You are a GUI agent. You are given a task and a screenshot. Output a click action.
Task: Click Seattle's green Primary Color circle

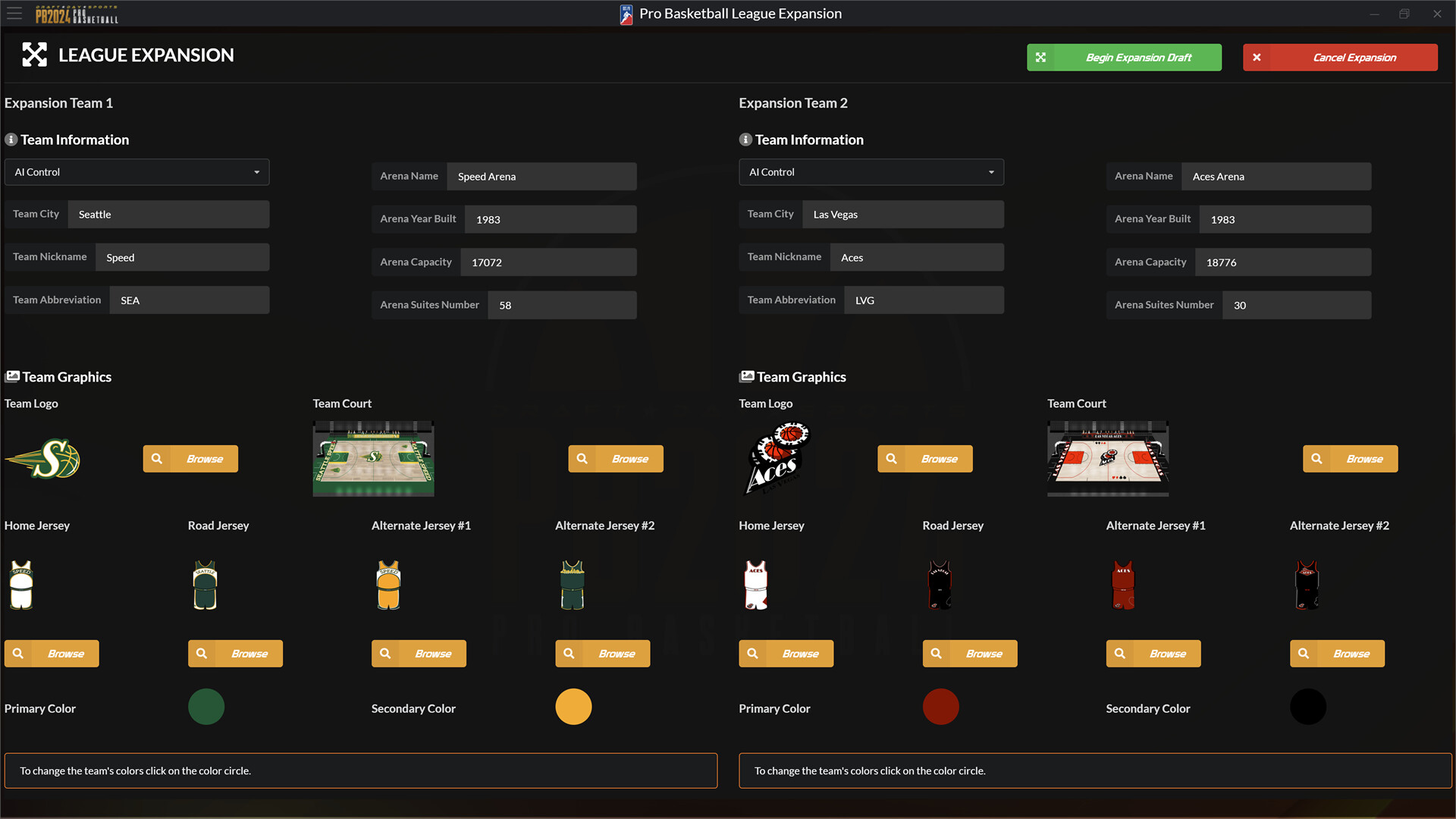(206, 707)
